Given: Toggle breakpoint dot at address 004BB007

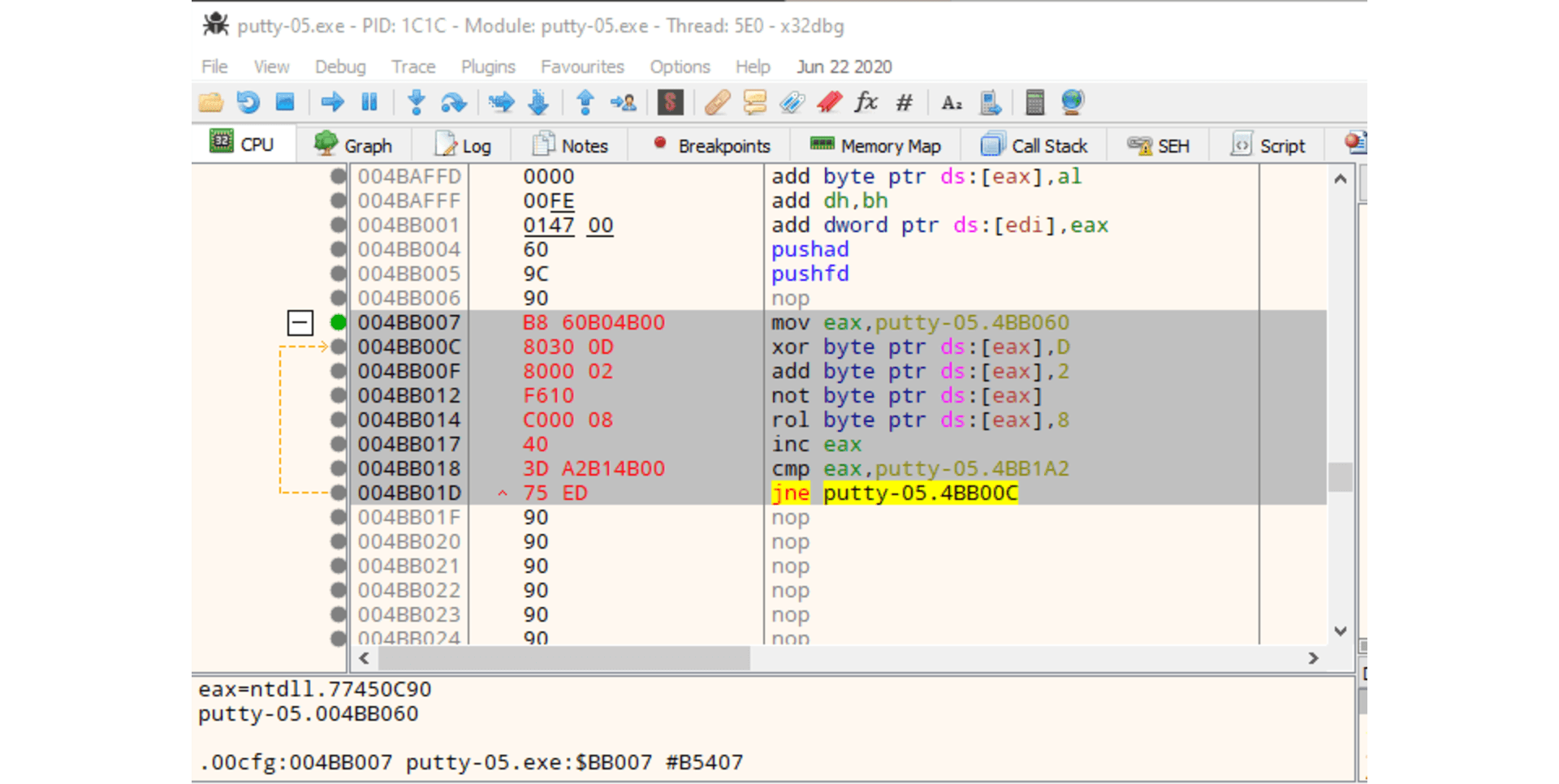Looking at the screenshot, I should (x=339, y=322).
